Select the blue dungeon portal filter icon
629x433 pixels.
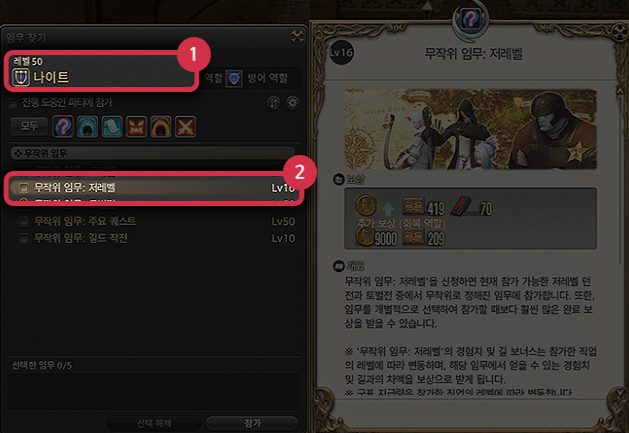coord(87,126)
